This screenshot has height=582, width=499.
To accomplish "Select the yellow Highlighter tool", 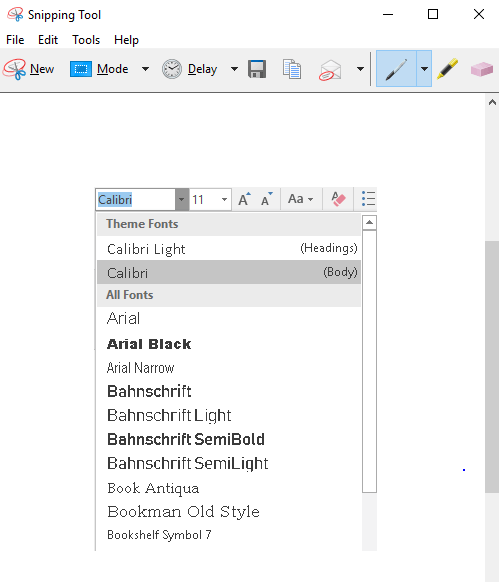I will pos(447,69).
